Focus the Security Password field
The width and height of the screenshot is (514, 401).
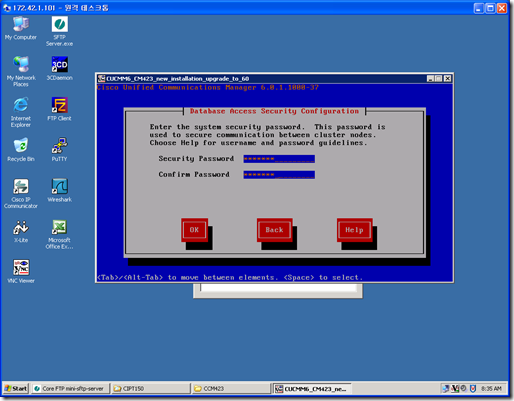(279, 159)
